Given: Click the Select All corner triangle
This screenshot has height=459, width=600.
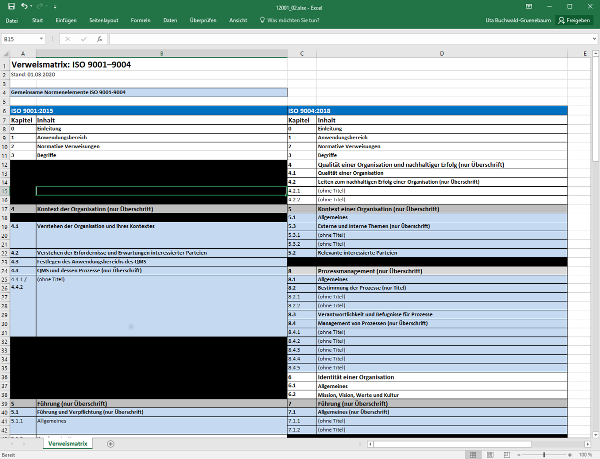Looking at the screenshot, I should pyautogui.click(x=4, y=52).
